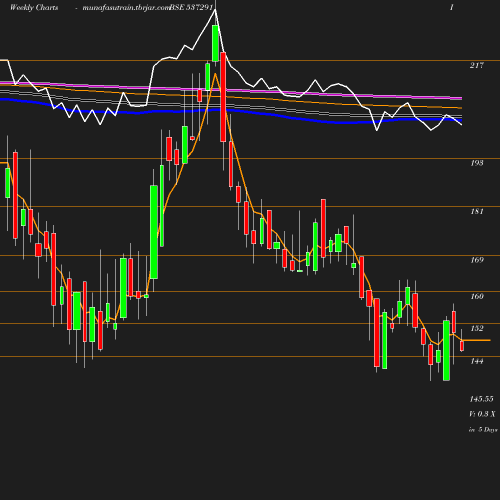The width and height of the screenshot is (500, 500).
Task: Click the 152 price axis label
Action: (x=477, y=329)
